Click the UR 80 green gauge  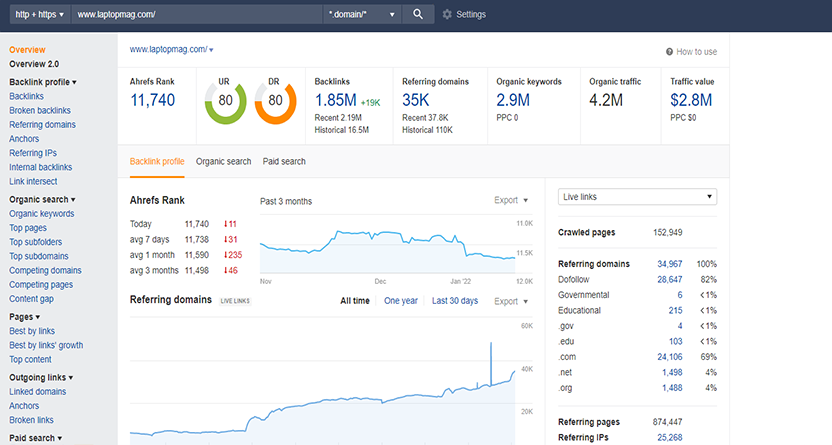tap(226, 101)
